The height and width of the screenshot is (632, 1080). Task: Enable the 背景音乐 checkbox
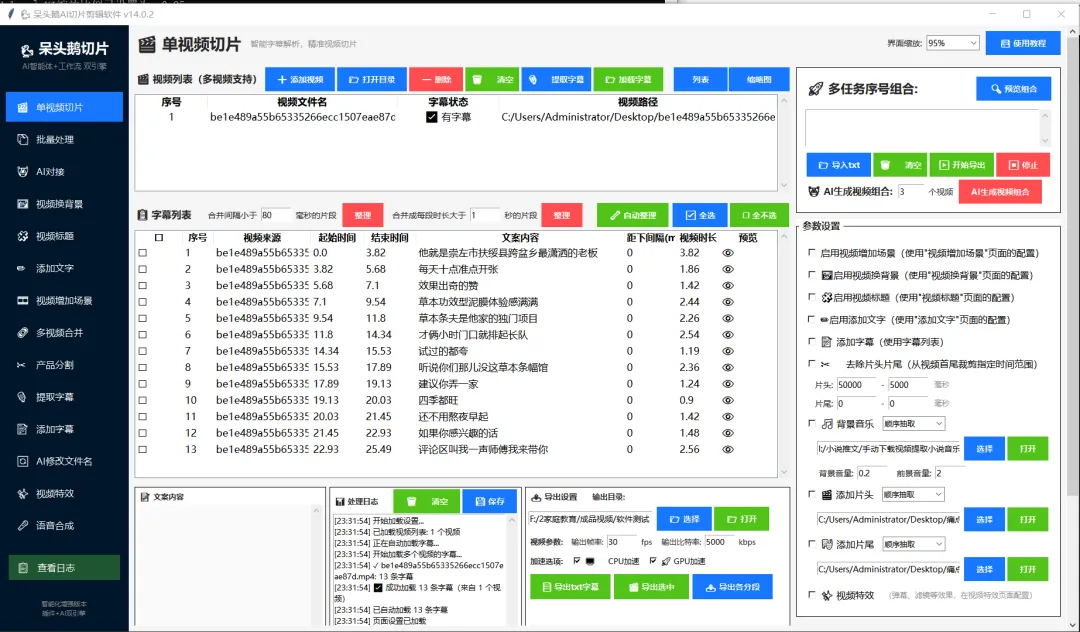(x=812, y=423)
